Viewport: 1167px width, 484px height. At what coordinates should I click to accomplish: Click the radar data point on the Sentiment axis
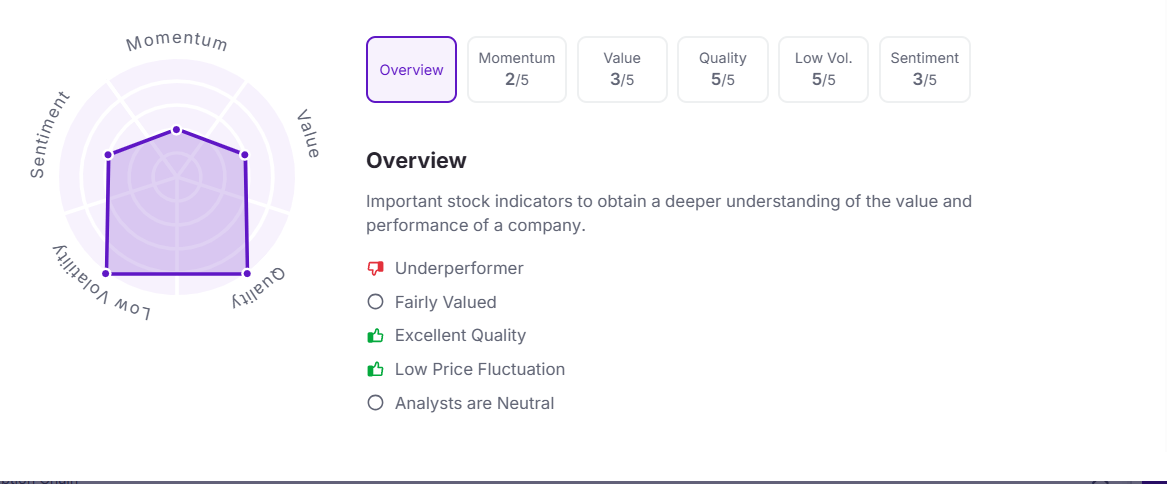108,155
